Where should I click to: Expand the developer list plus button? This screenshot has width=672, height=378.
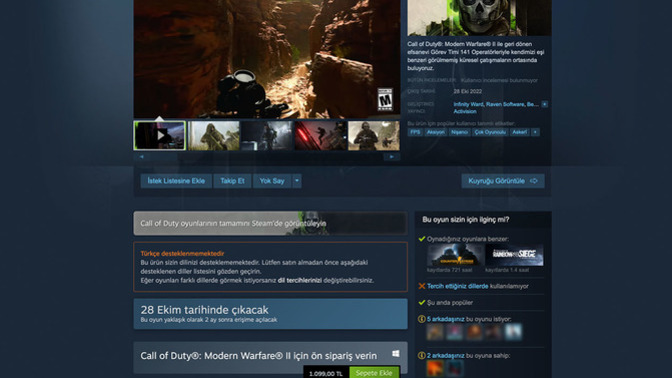(544, 104)
